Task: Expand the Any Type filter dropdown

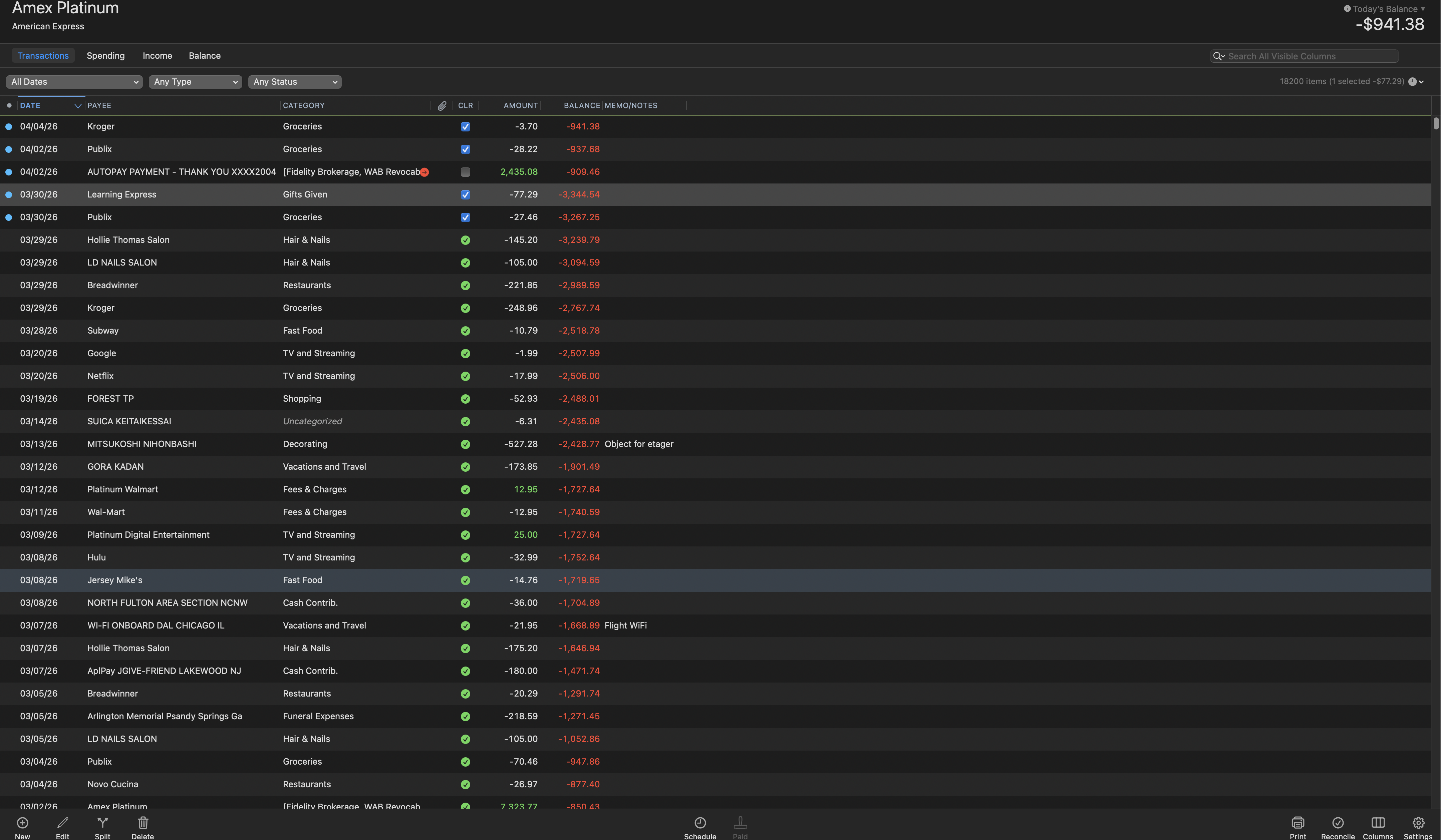Action: 195,82
